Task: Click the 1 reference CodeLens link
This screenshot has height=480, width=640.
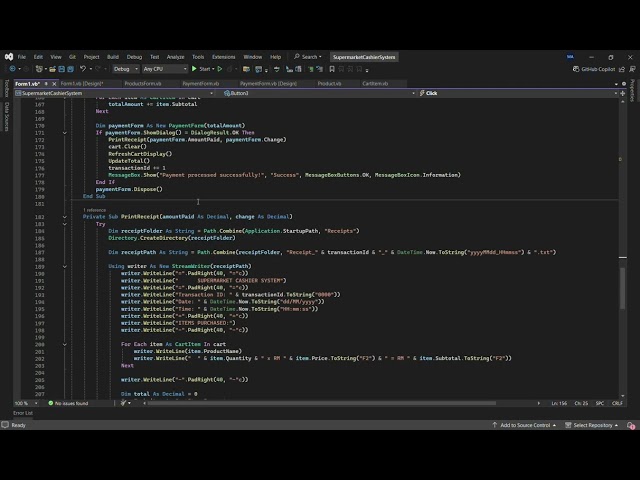Action: click(95, 210)
